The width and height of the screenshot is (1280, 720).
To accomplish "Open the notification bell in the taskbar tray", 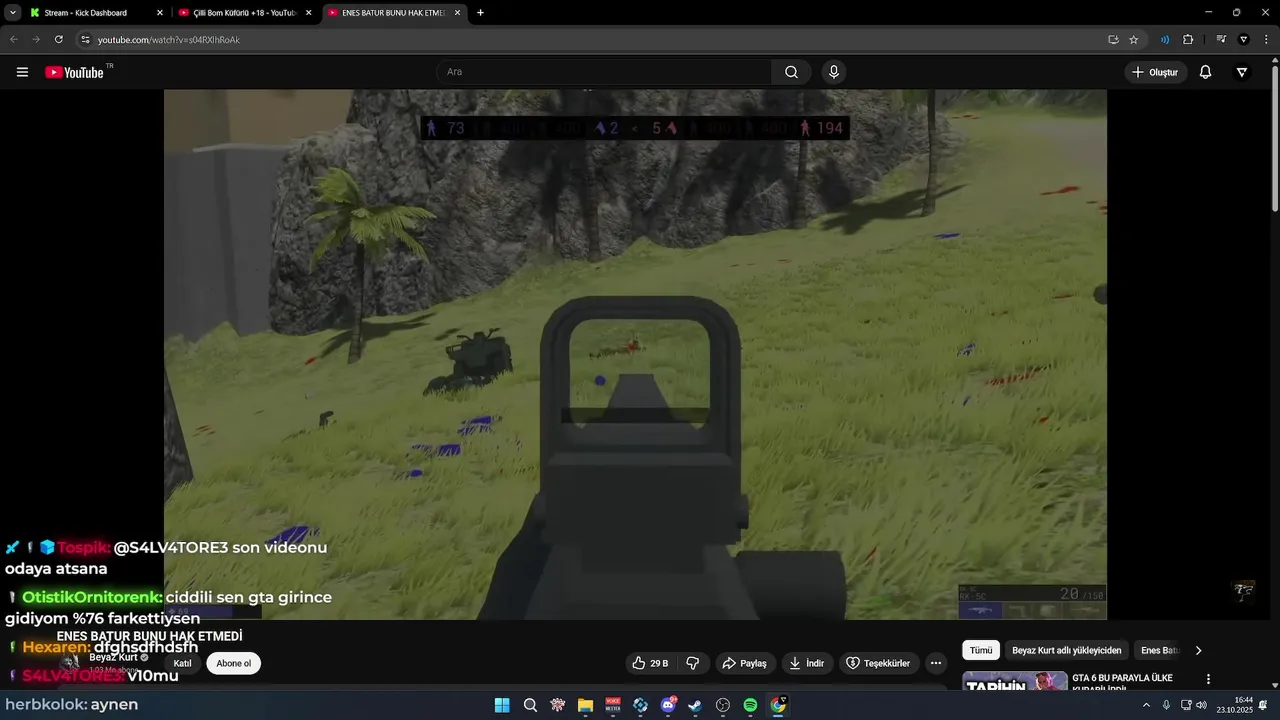I will (x=1263, y=705).
